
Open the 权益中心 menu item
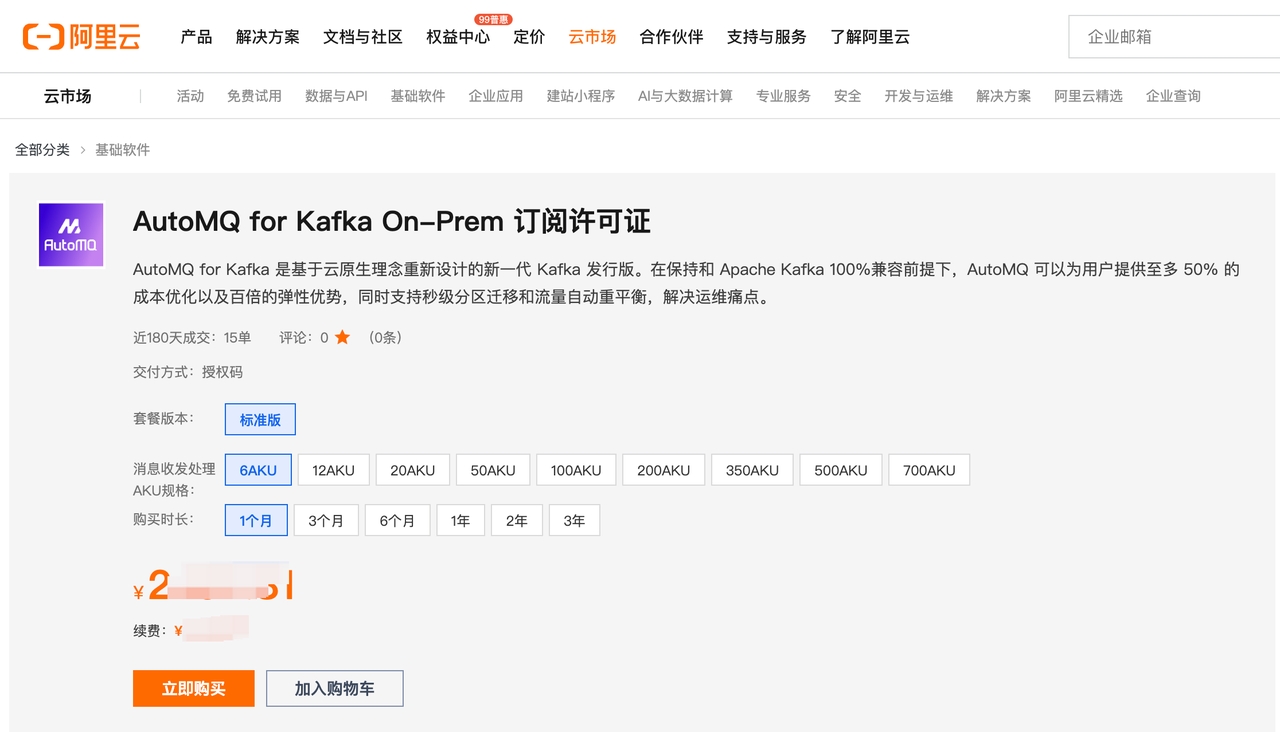tap(458, 37)
